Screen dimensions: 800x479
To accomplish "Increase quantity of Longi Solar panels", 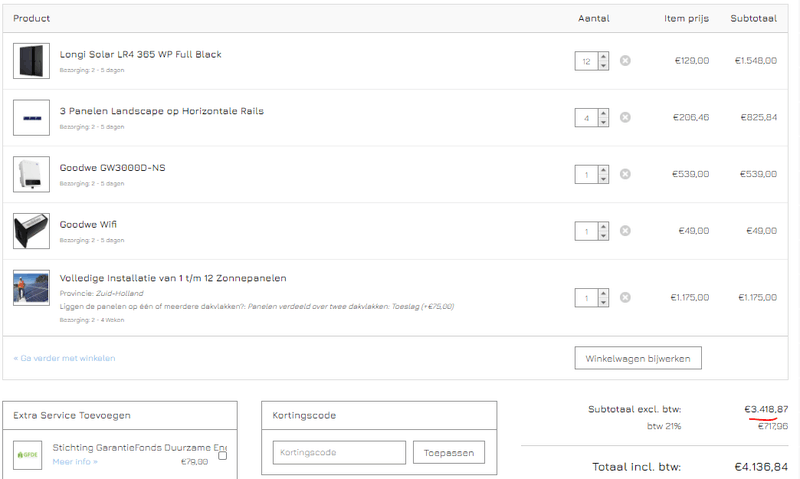I will pyautogui.click(x=603, y=57).
